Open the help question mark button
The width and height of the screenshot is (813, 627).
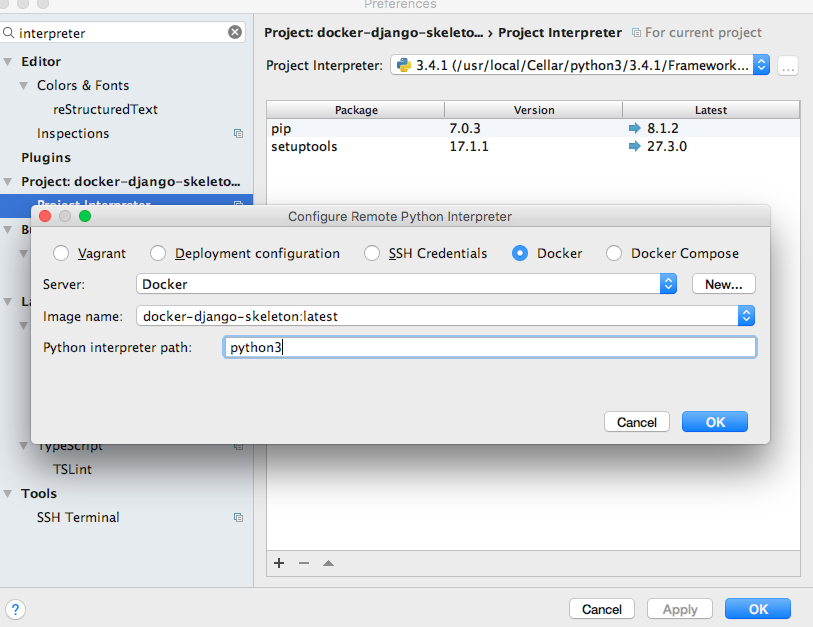[x=16, y=609]
